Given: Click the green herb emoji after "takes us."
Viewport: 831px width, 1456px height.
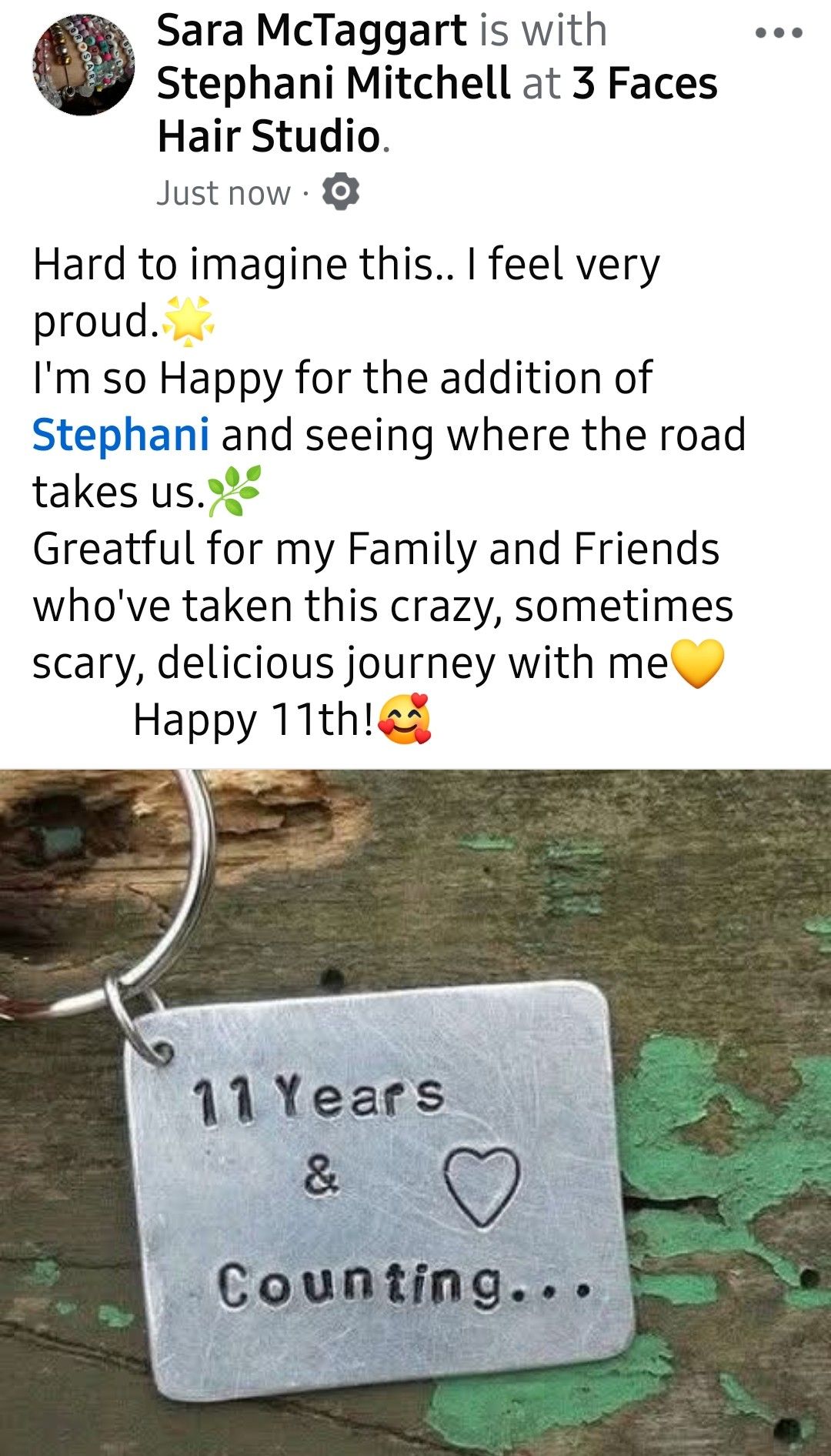Looking at the screenshot, I should tap(235, 491).
